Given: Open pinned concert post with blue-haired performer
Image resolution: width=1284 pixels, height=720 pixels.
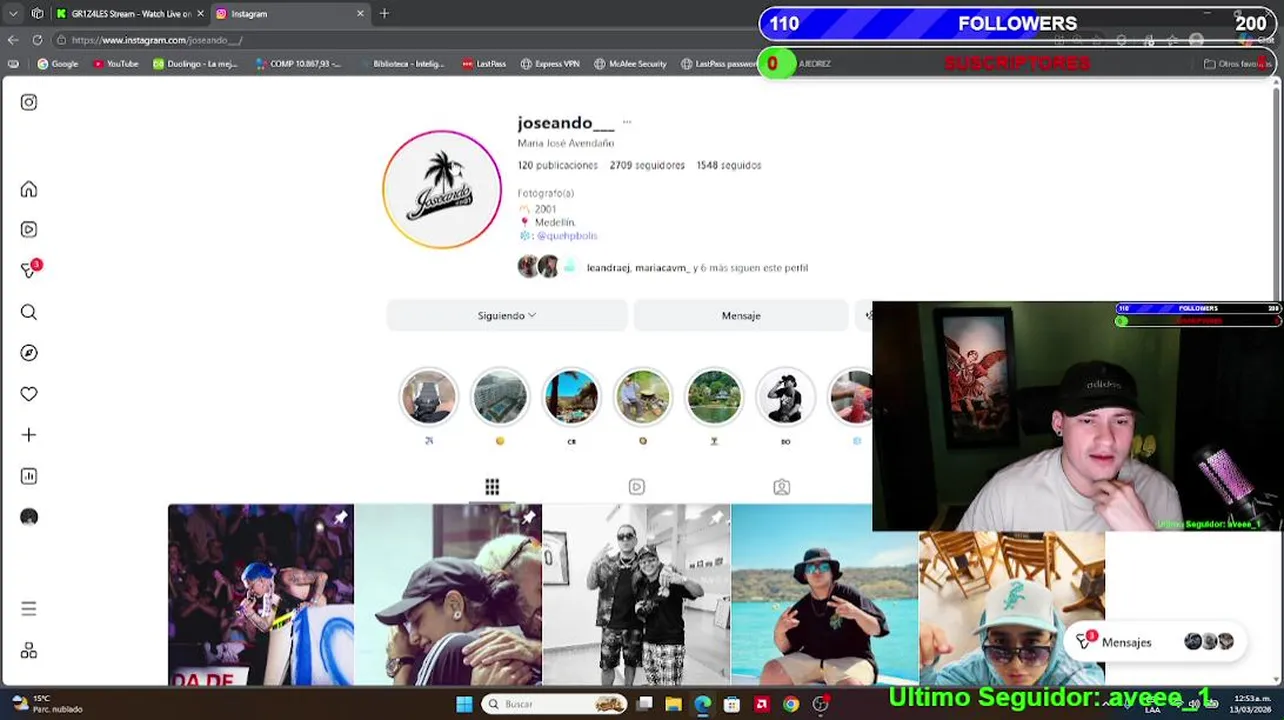Looking at the screenshot, I should tap(260, 595).
